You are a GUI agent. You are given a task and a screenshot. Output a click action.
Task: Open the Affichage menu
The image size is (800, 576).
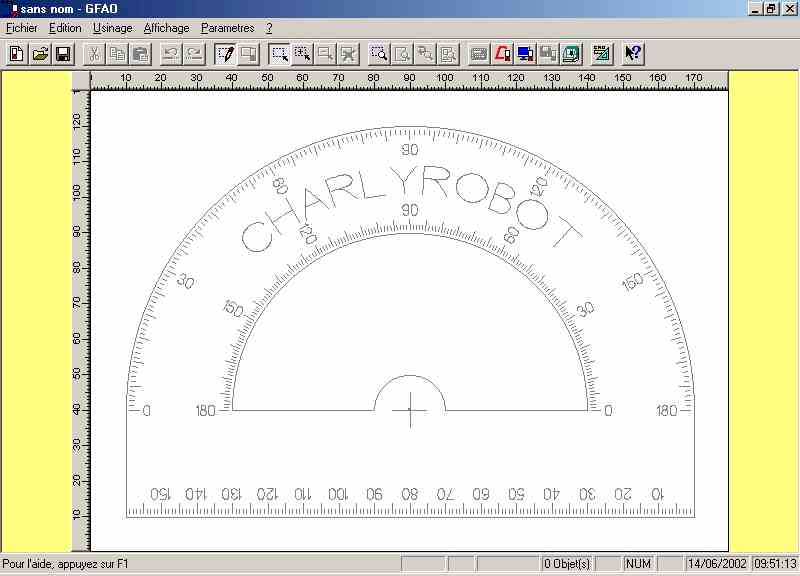coord(166,28)
